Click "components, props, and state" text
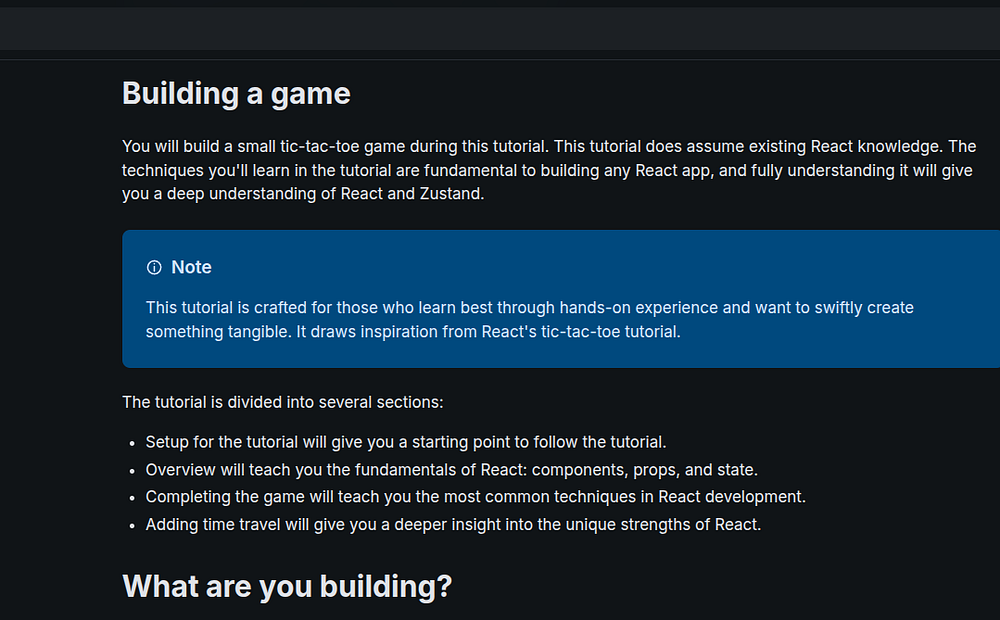1000x620 pixels. pyautogui.click(x=653, y=469)
